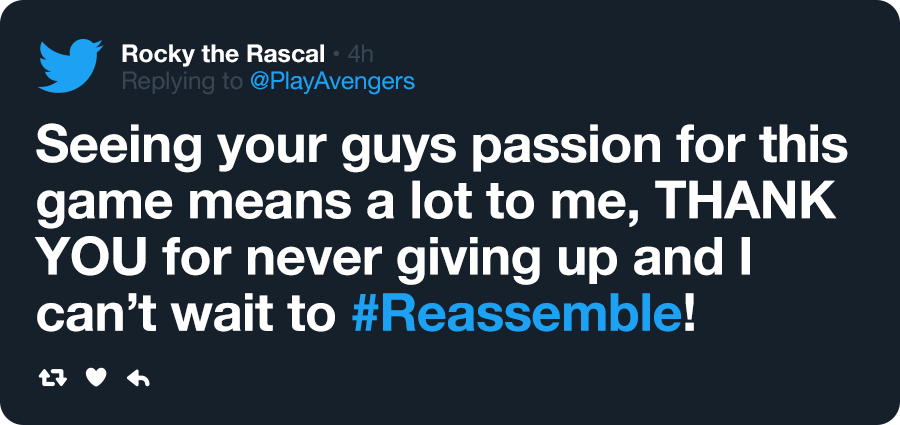Screen dimensions: 900x425
Task: Click the reply arrow icon
Action: [138, 378]
